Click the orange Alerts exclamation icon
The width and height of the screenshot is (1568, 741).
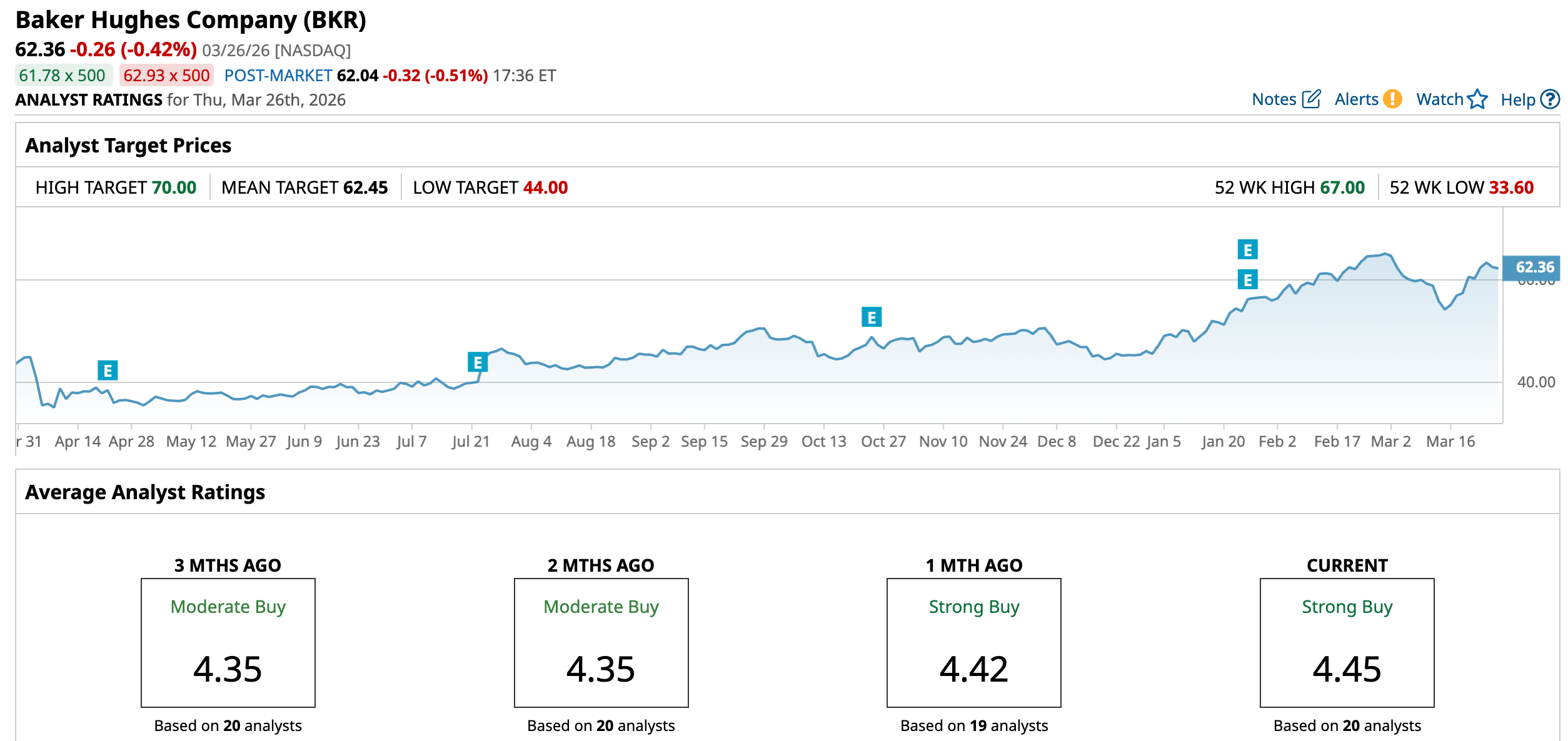point(1392,99)
